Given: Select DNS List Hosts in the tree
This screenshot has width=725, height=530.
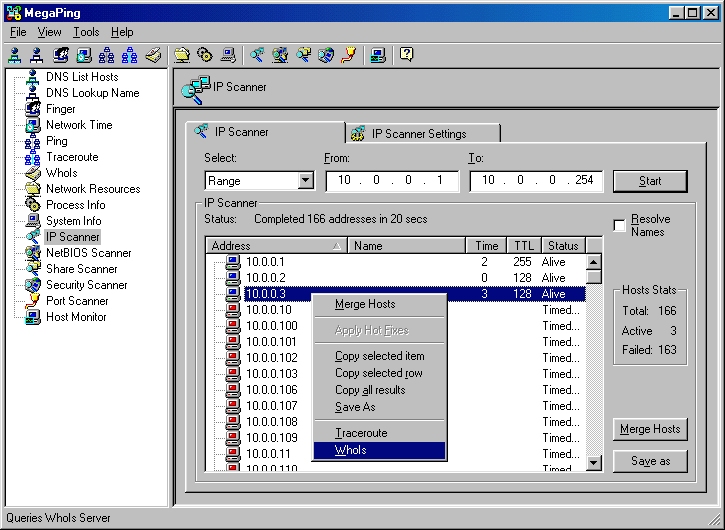Looking at the screenshot, I should pyautogui.click(x=82, y=77).
